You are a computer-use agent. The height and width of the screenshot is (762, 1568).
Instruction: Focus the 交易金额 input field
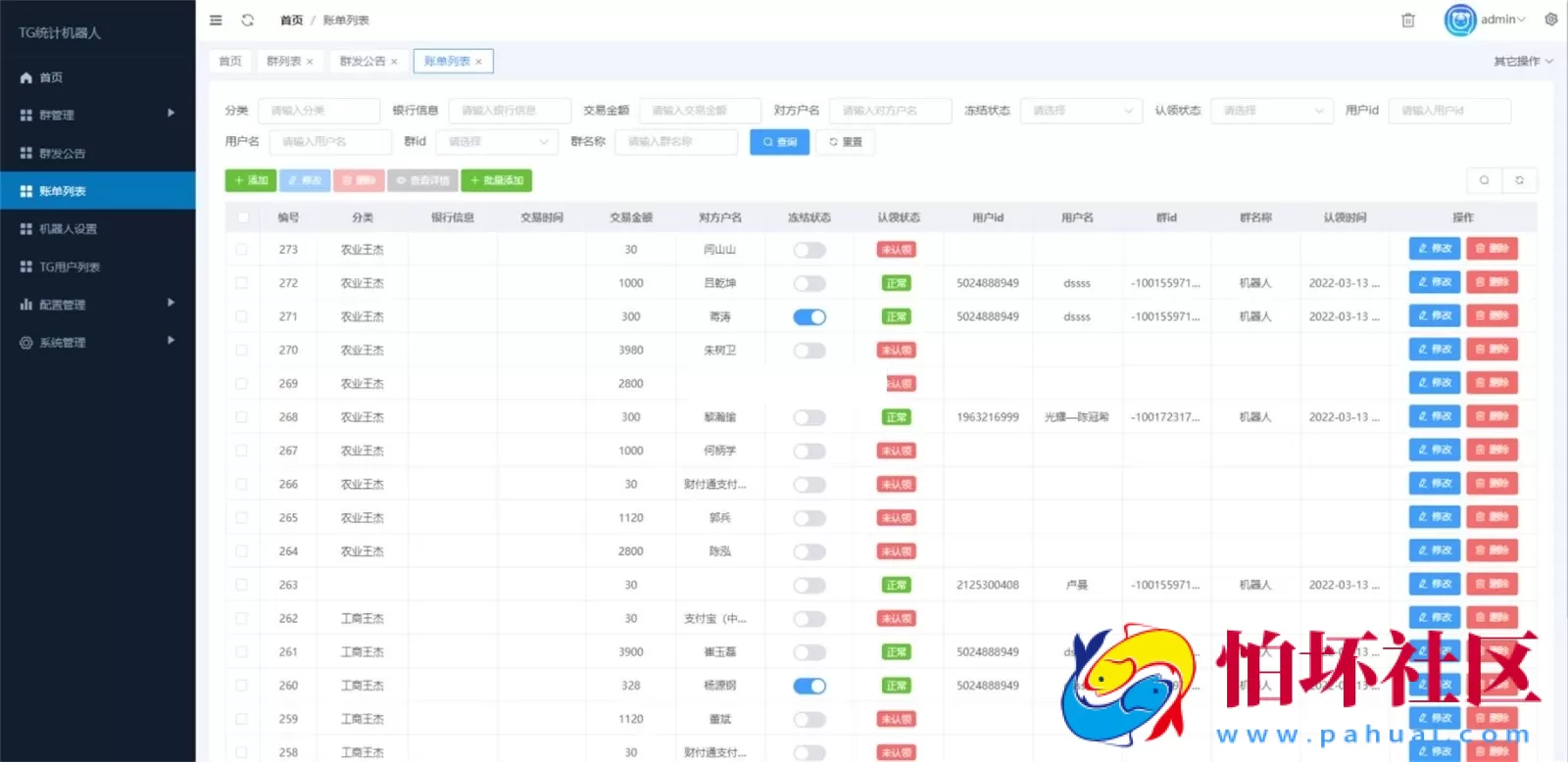coord(700,111)
